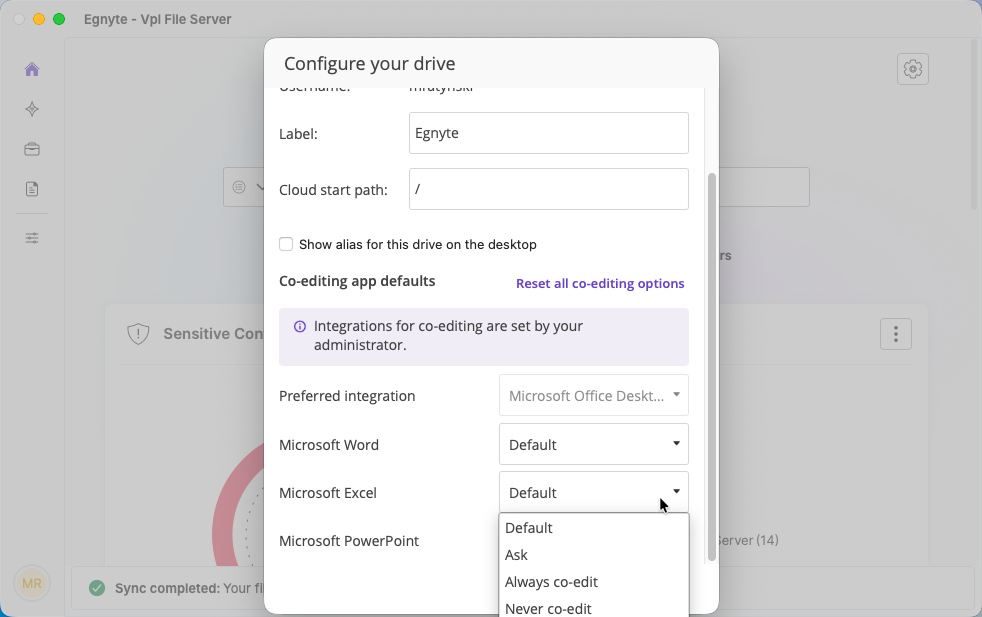The width and height of the screenshot is (982, 617).
Task: Click the green sync completed checkmark
Action: click(x=97, y=588)
